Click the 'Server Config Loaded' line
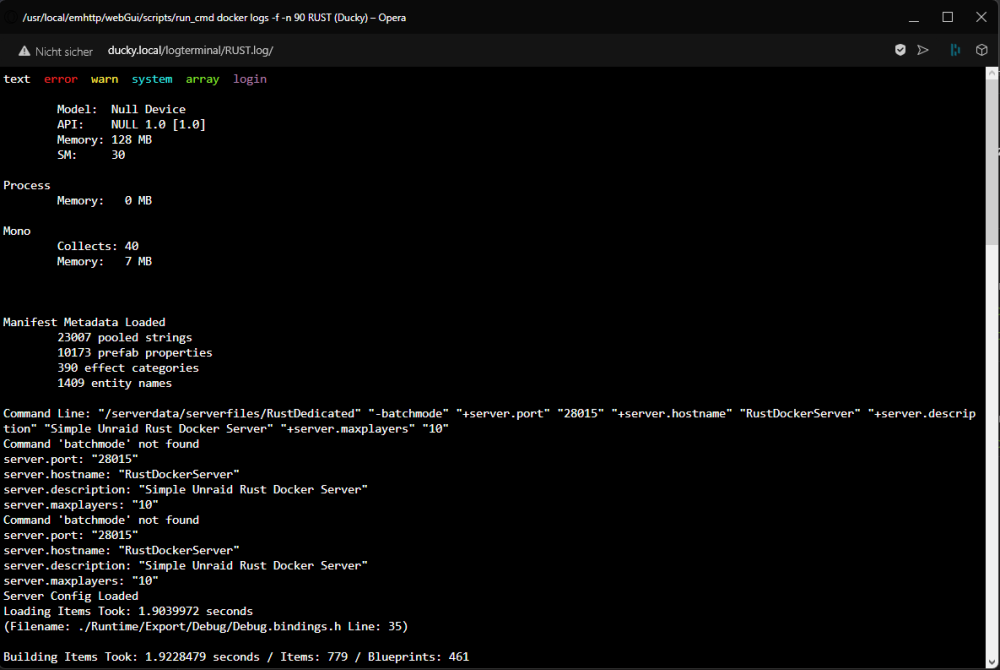The height and width of the screenshot is (670, 1000). coord(71,596)
